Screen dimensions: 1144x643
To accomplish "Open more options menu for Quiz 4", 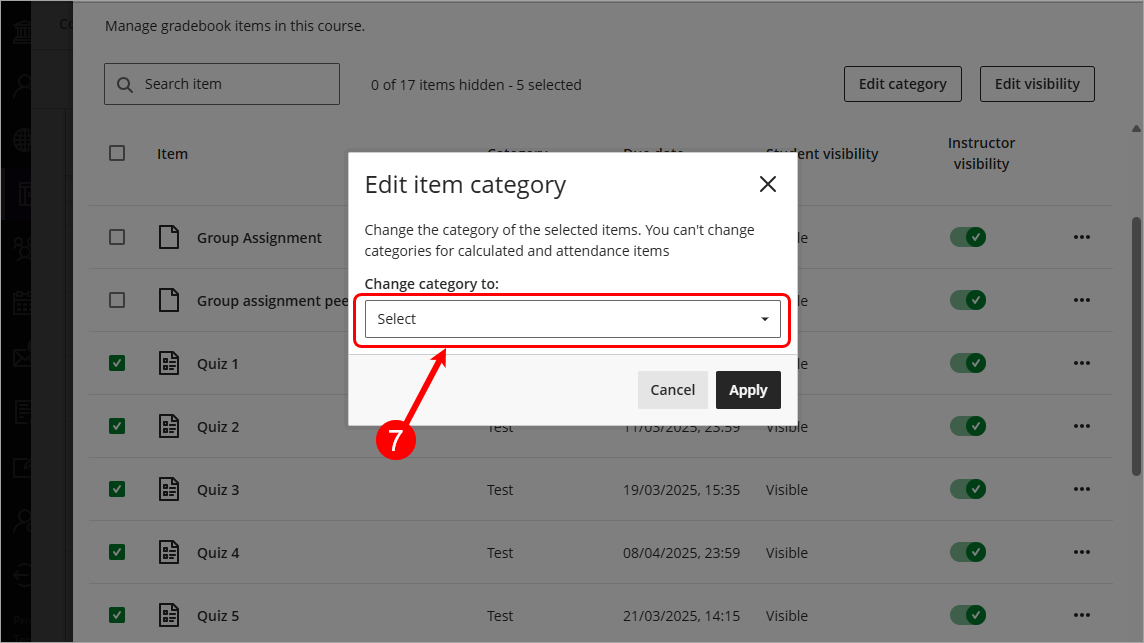I will 1081,552.
